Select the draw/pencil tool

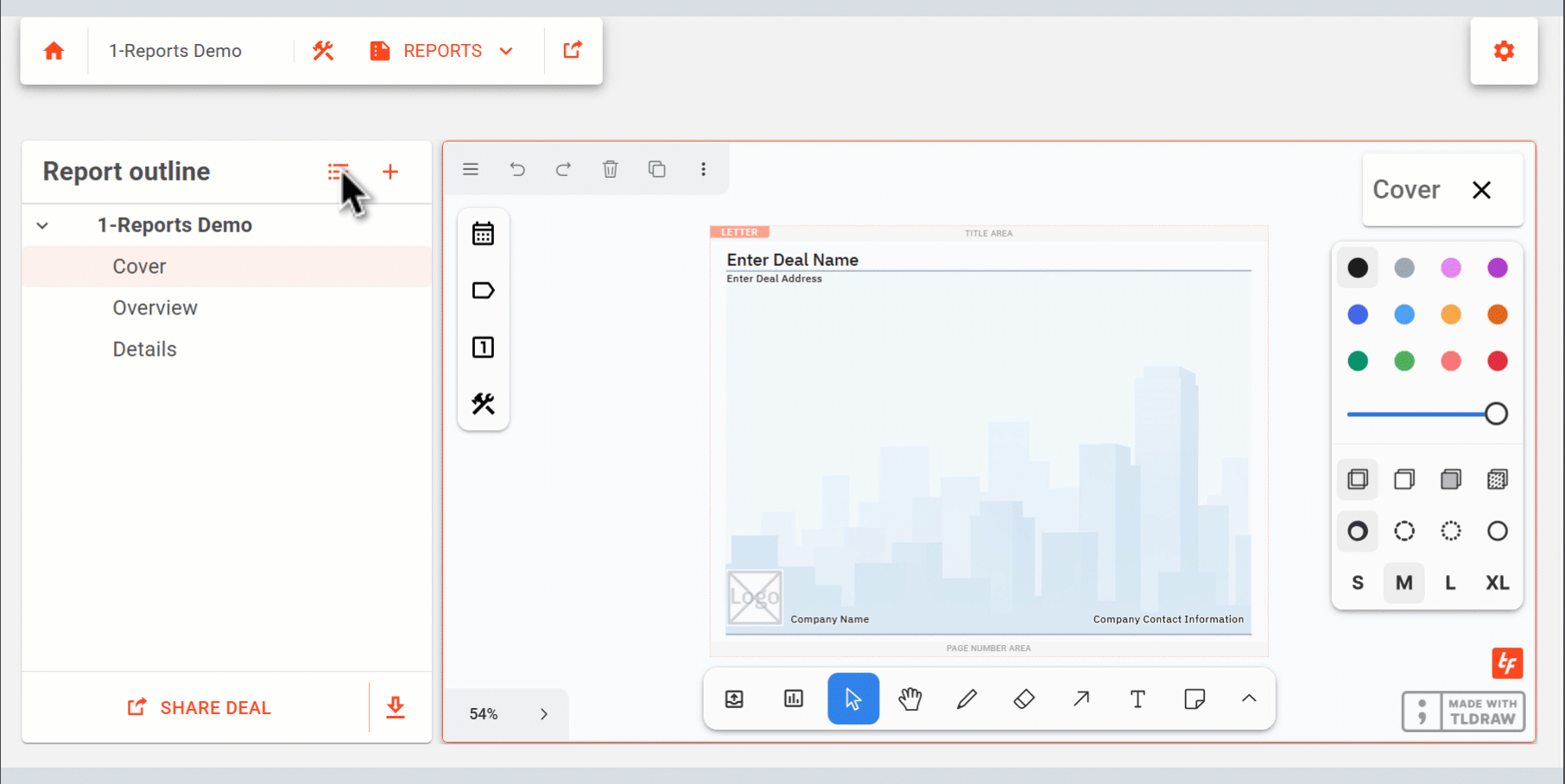click(x=967, y=699)
